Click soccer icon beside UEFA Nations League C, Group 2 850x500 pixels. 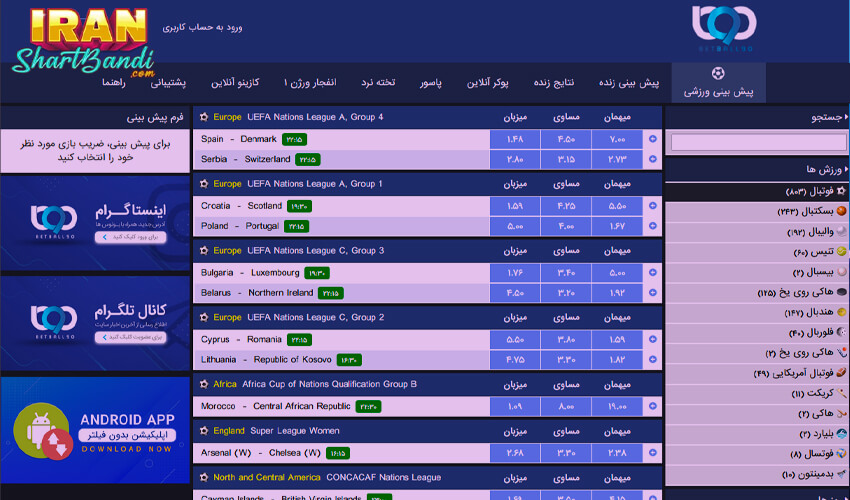204,317
